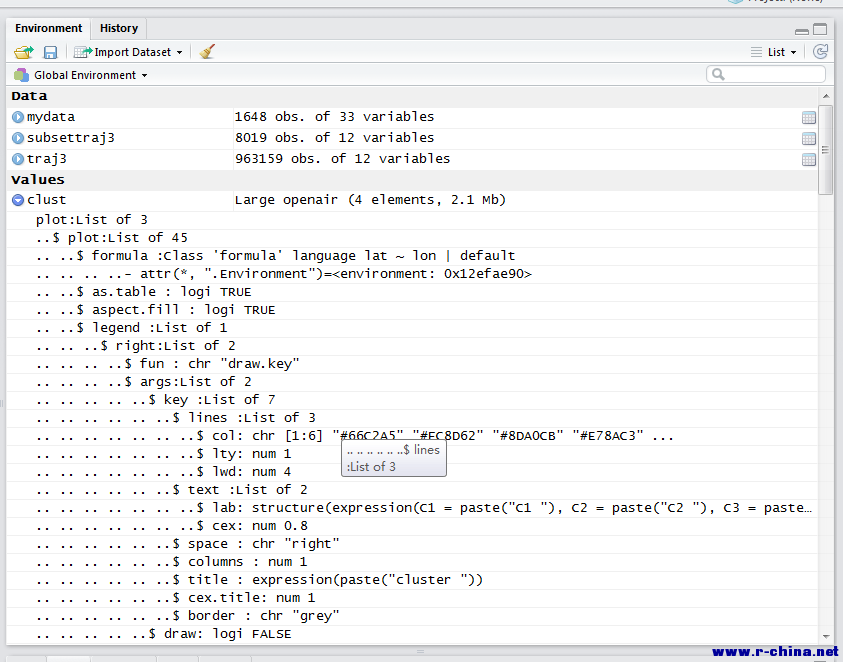Click the Data section header

[x=412, y=96]
